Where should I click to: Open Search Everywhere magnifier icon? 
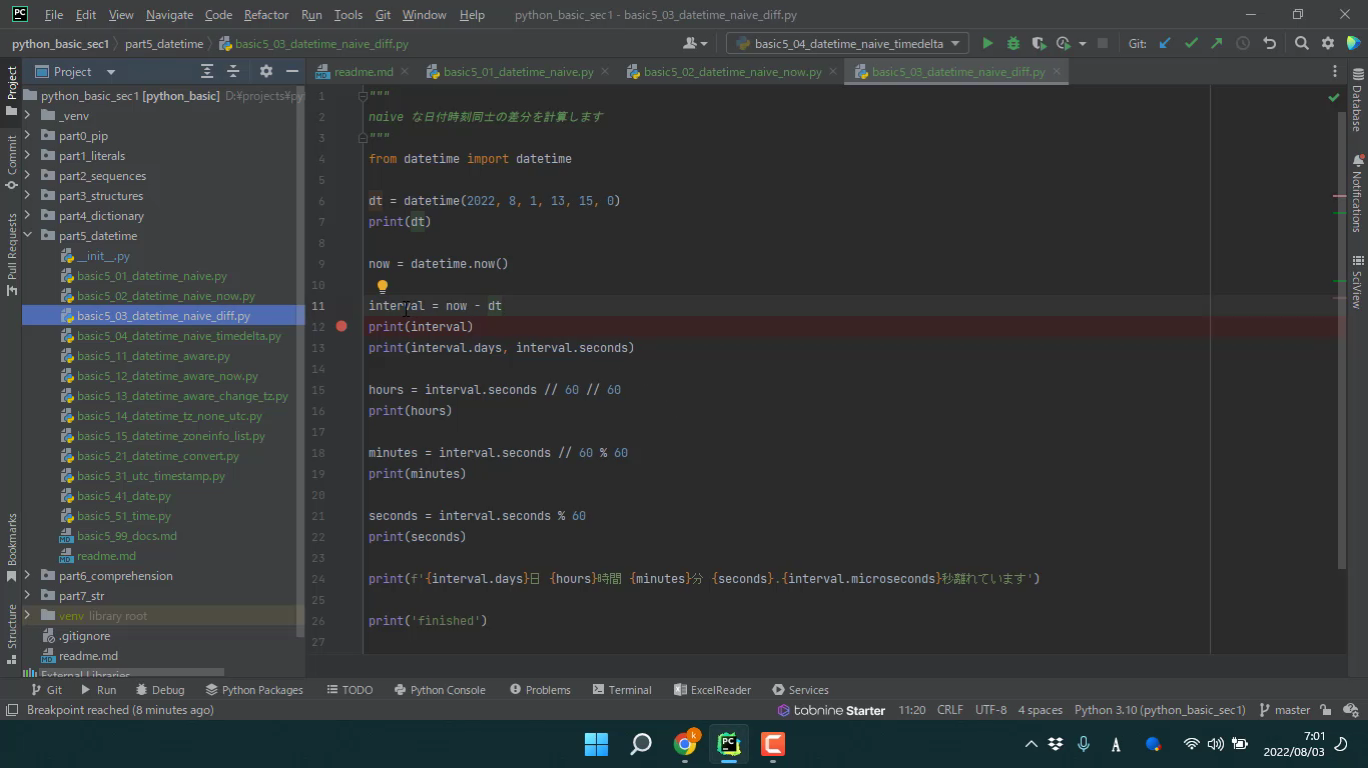[1301, 43]
